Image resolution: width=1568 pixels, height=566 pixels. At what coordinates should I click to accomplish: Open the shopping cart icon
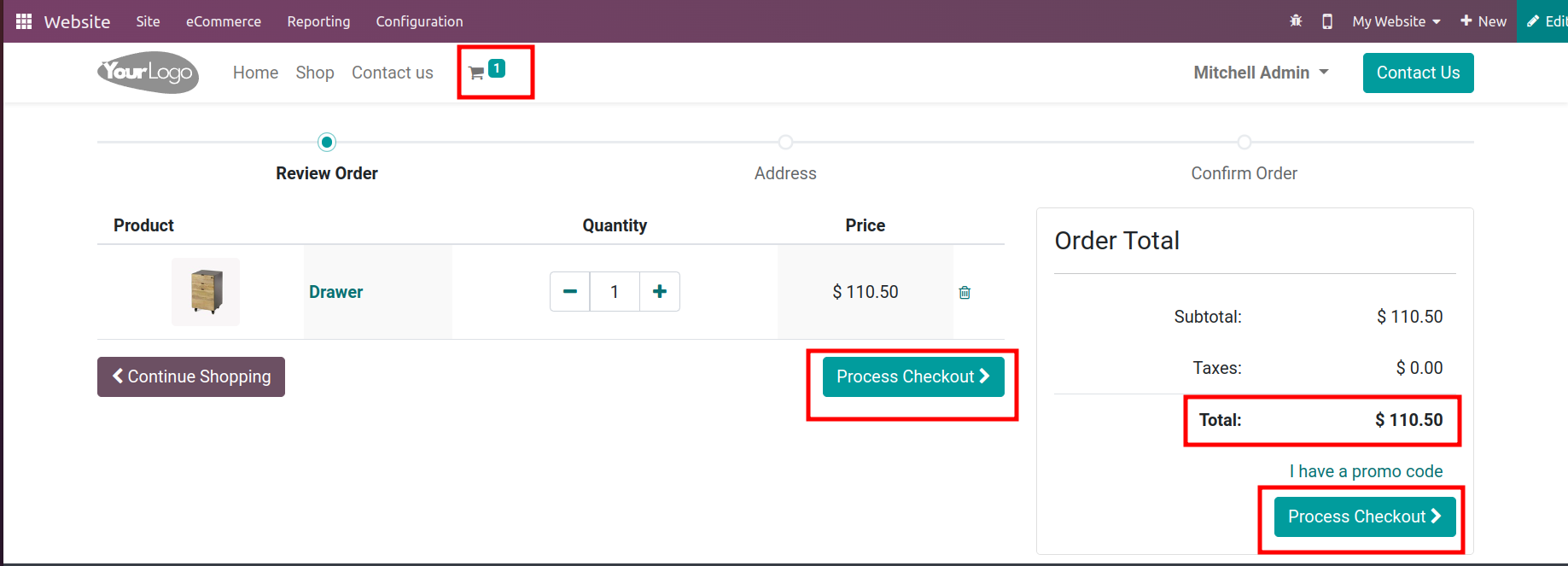[477, 73]
